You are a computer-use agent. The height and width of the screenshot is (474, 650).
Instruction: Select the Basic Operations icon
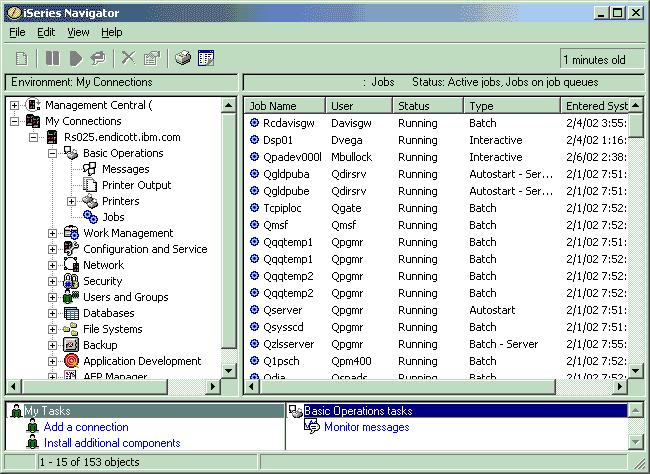71,153
